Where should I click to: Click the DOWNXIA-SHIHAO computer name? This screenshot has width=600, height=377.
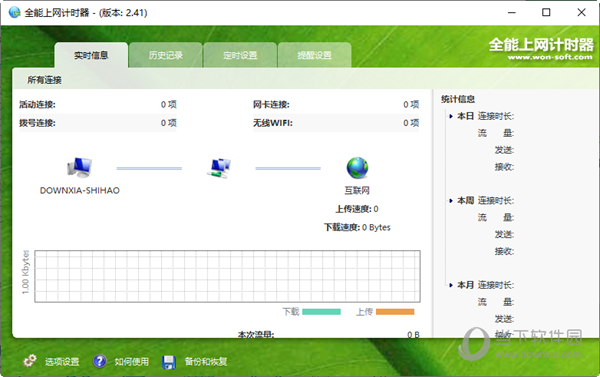tap(80, 190)
